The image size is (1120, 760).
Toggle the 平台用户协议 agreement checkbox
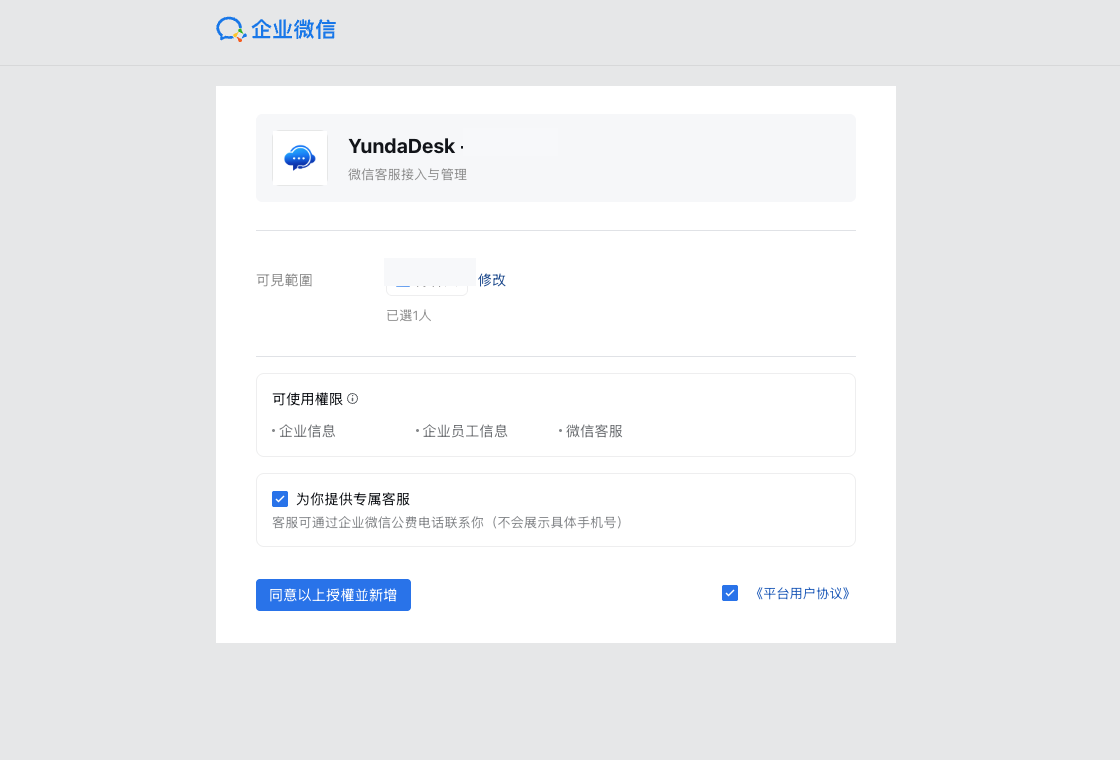pyautogui.click(x=730, y=593)
